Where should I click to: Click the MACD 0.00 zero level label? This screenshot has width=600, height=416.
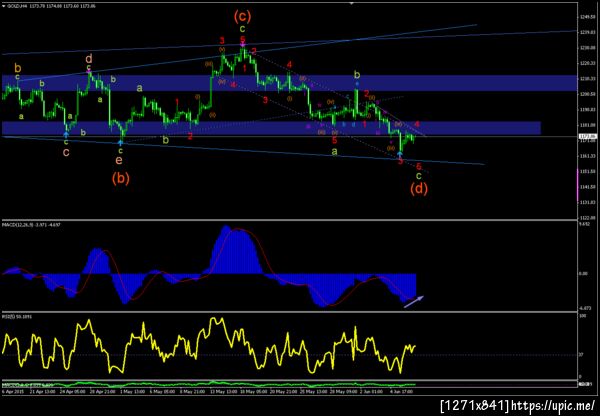click(582, 274)
